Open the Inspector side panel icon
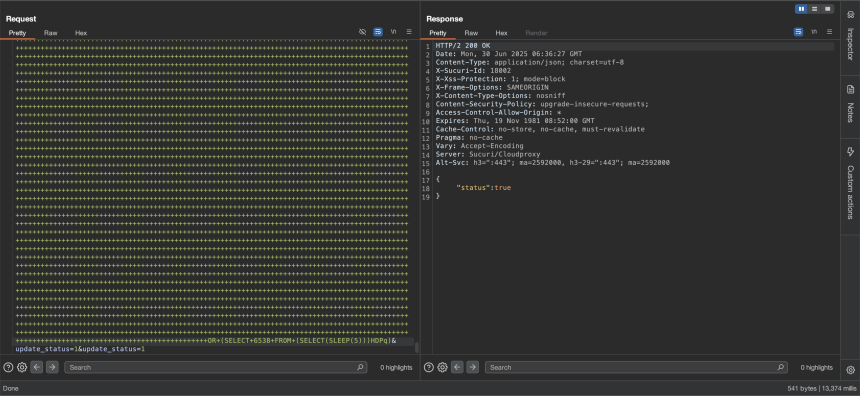The image size is (860, 396). tap(851, 15)
